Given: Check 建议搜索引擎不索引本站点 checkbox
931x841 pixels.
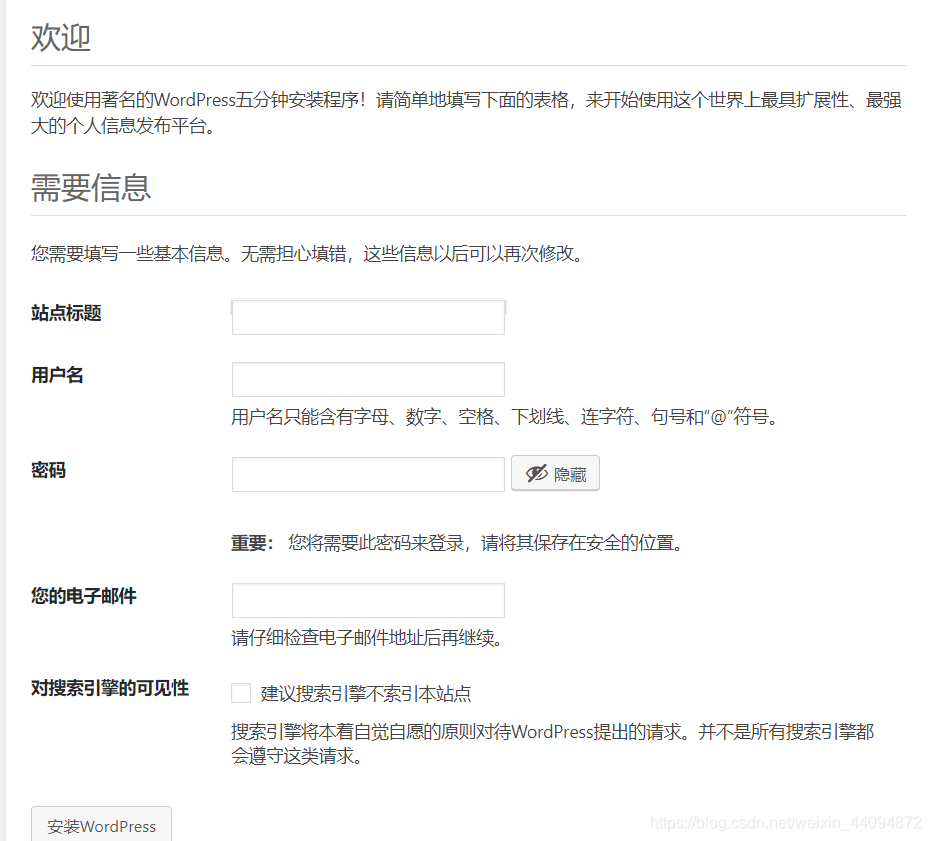Looking at the screenshot, I should point(241,693).
